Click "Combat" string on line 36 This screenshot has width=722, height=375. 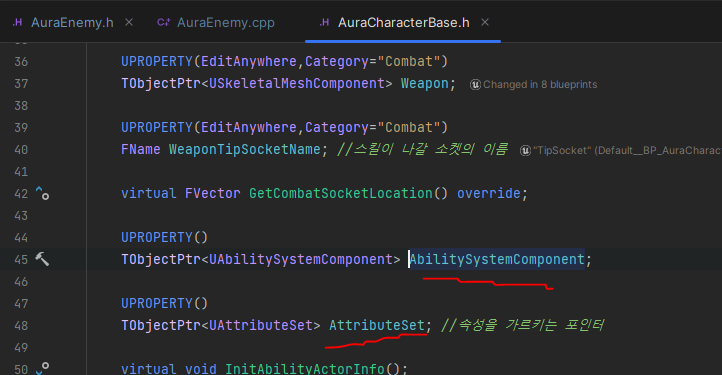coord(408,62)
